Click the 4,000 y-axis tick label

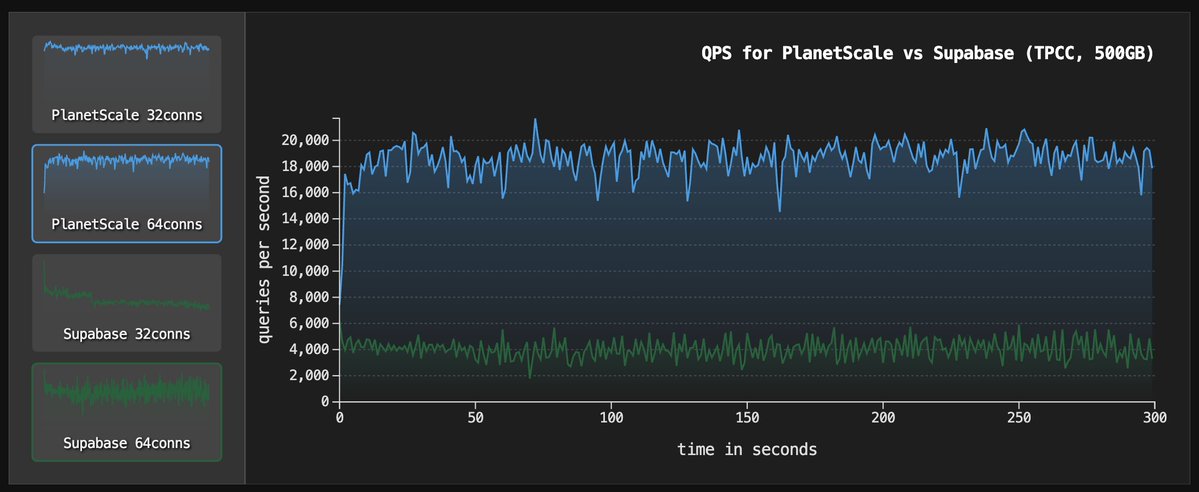point(307,349)
